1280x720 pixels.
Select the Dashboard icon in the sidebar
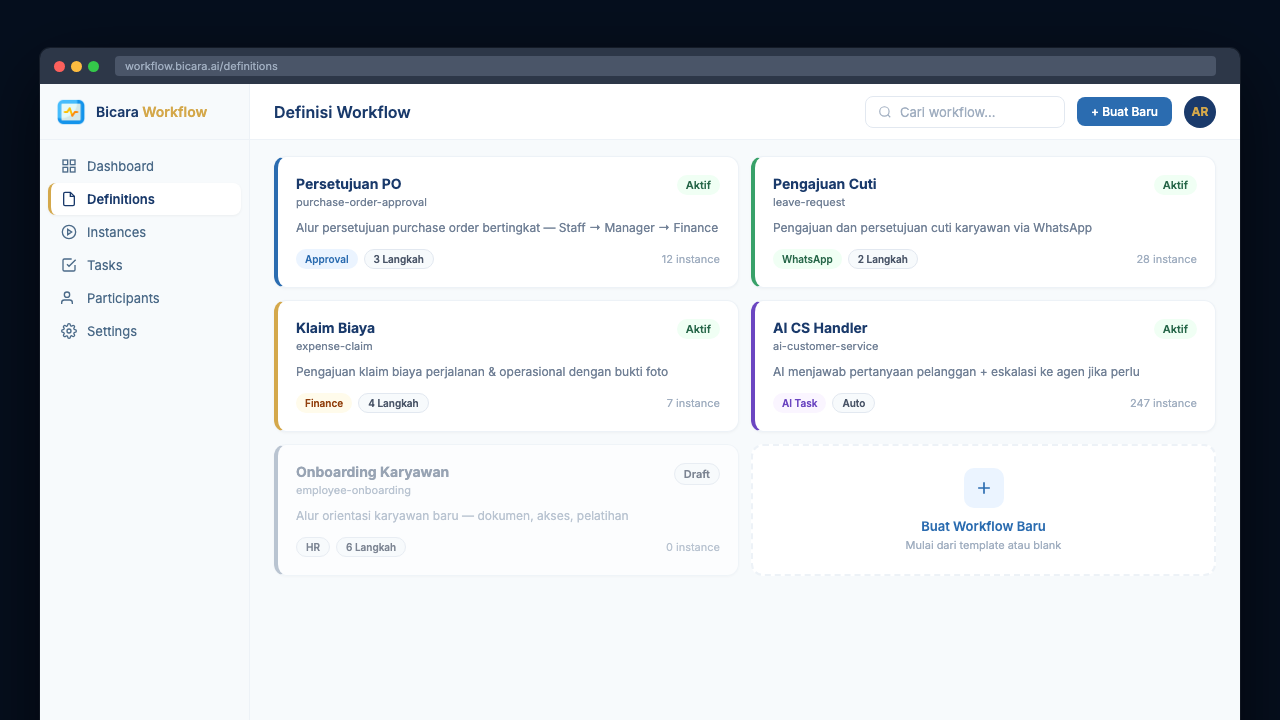[x=70, y=166]
